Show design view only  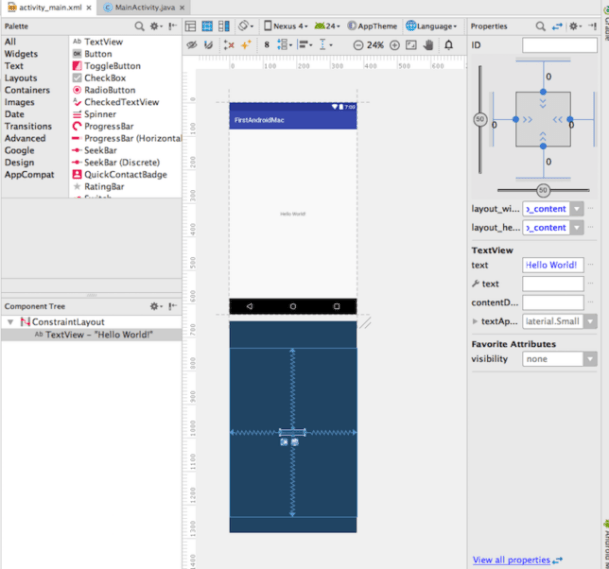point(190,26)
